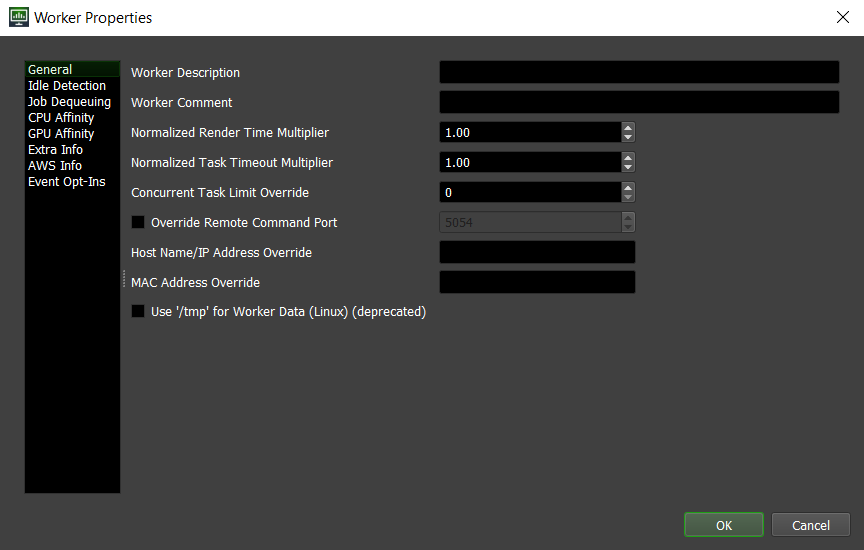
Task: Enable the Override Remote Command Port checkbox
Action: pos(138,222)
